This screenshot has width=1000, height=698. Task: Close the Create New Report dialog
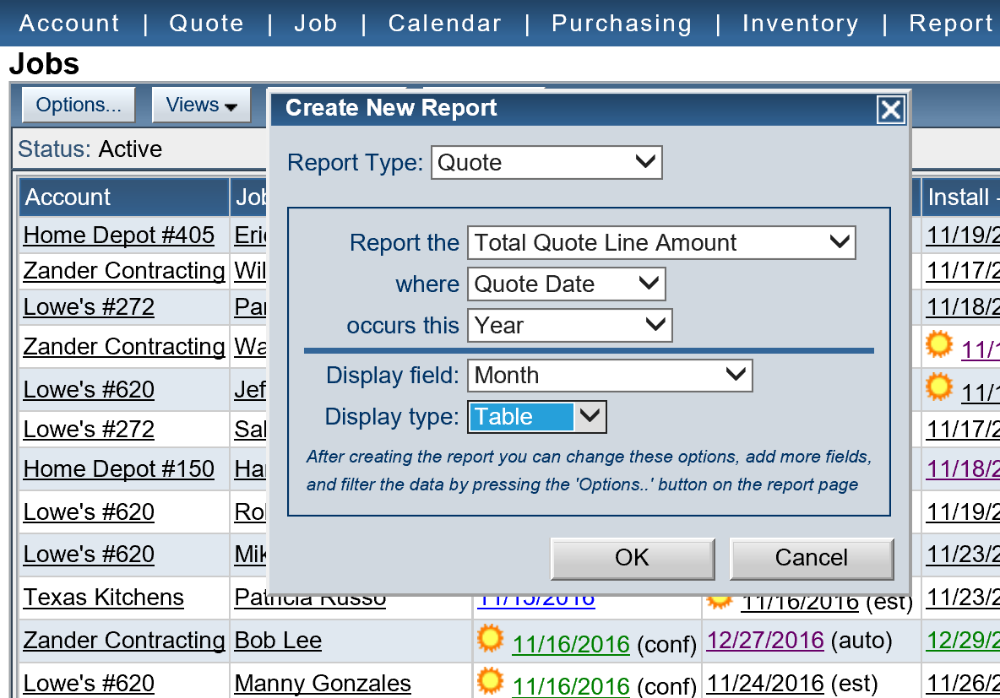[890, 110]
